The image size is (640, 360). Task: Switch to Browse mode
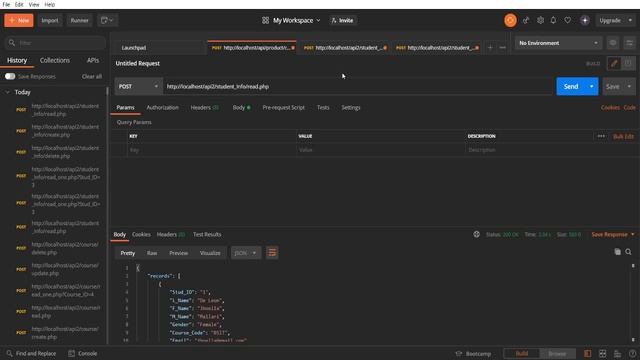pyautogui.click(x=557, y=353)
